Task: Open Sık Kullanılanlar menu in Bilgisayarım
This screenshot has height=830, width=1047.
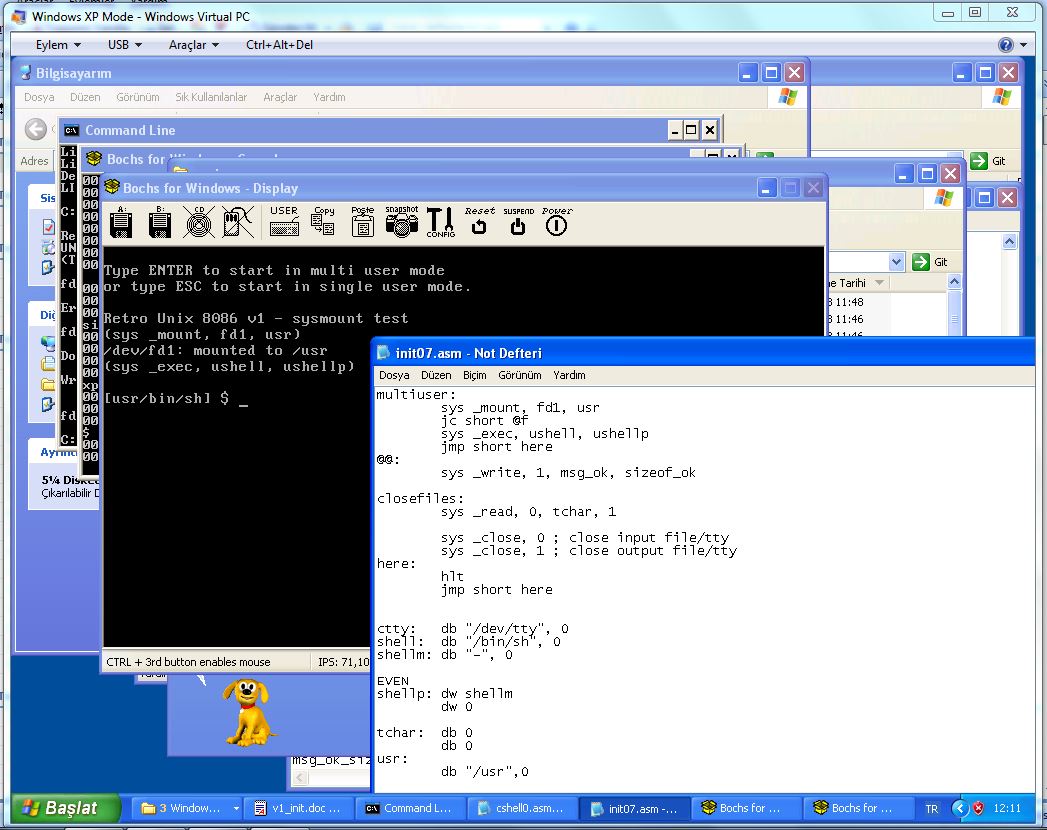Action: click(x=211, y=97)
